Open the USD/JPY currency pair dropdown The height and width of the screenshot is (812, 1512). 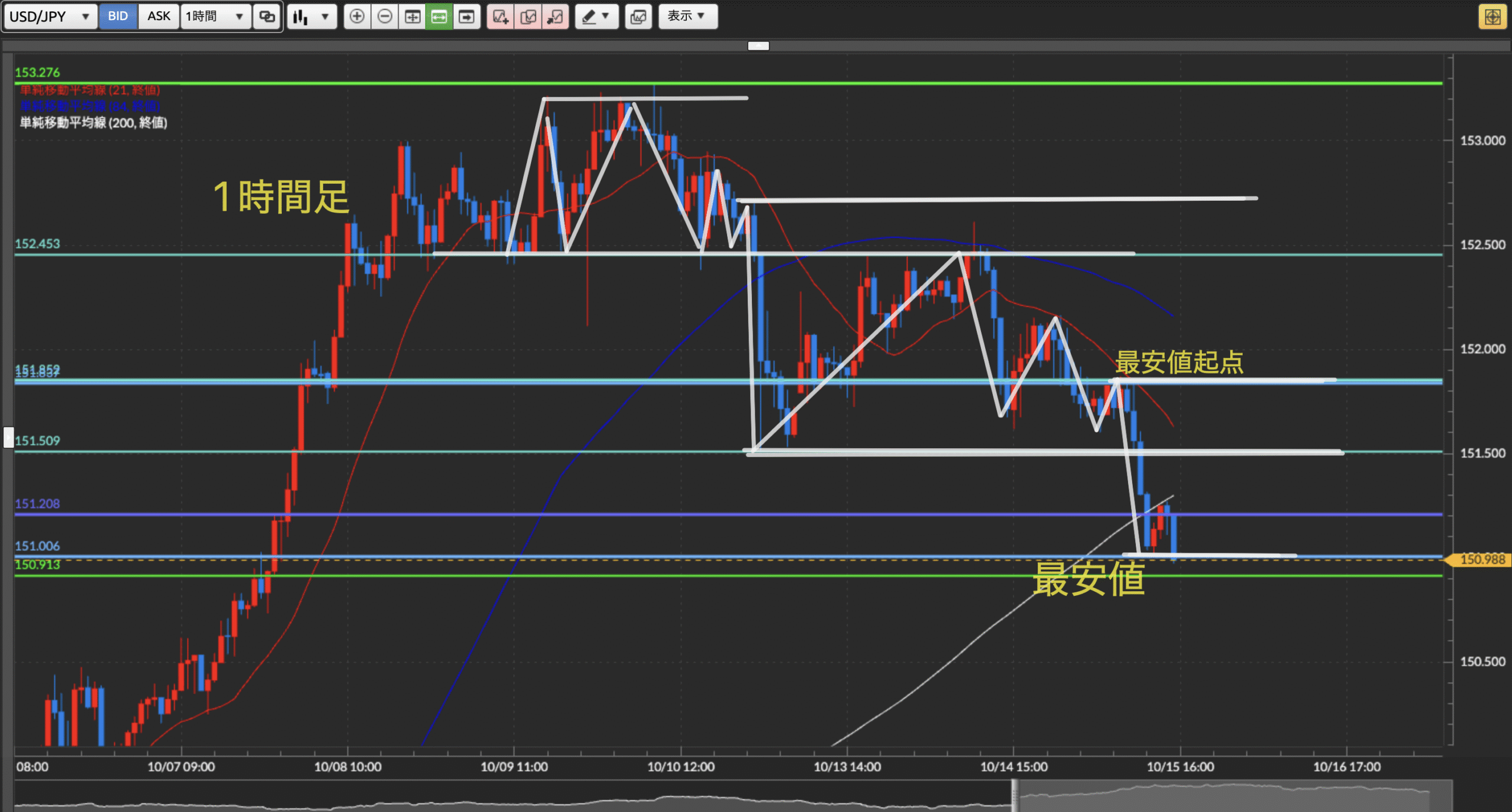coord(50,17)
